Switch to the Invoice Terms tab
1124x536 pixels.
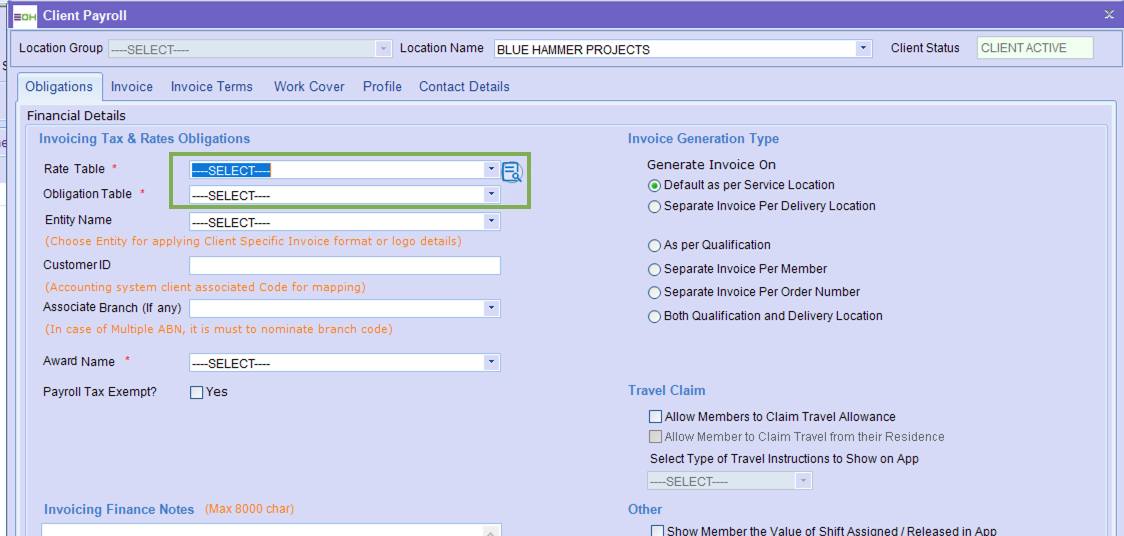(211, 87)
